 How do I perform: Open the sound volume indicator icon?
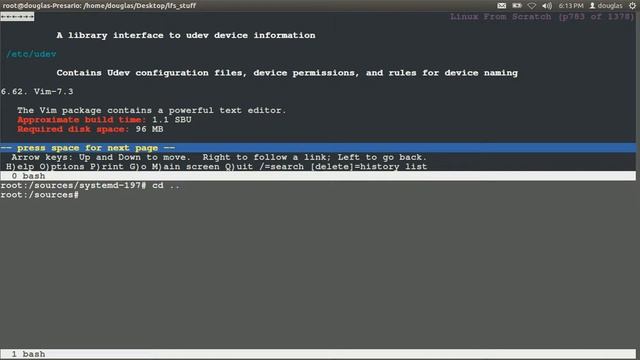tap(547, 6)
